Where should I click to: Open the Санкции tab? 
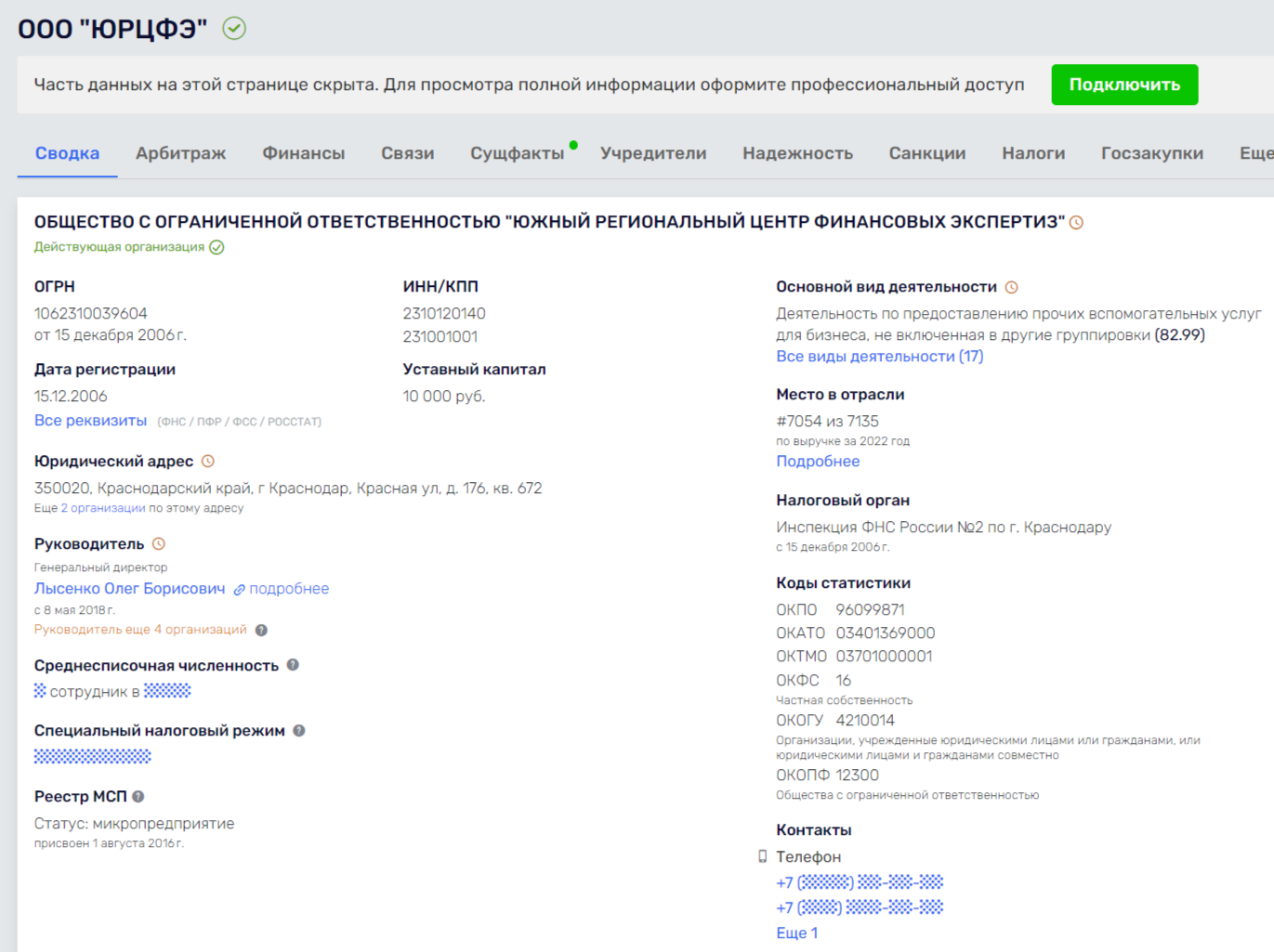927,153
